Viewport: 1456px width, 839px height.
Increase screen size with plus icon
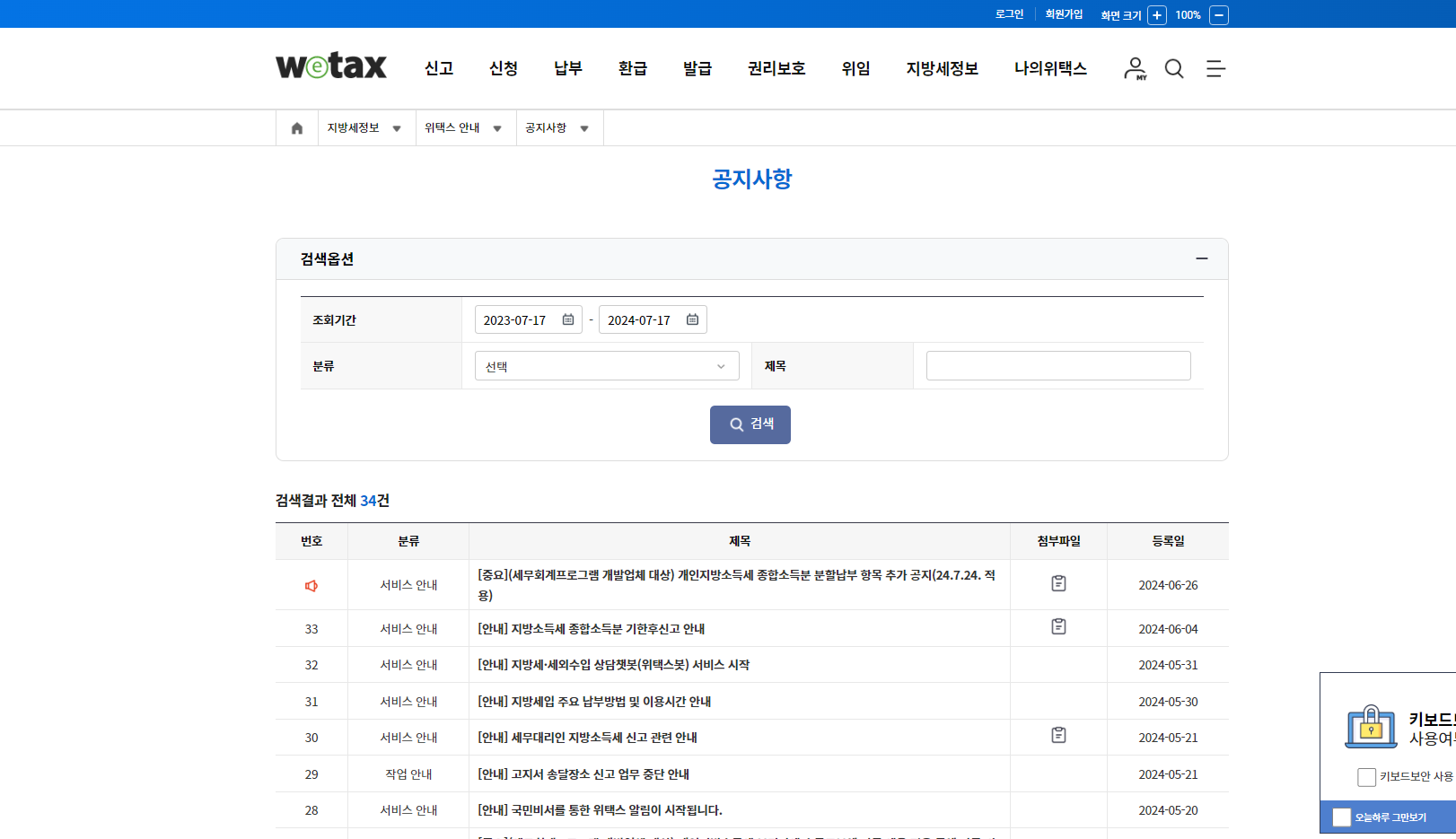click(x=1157, y=15)
